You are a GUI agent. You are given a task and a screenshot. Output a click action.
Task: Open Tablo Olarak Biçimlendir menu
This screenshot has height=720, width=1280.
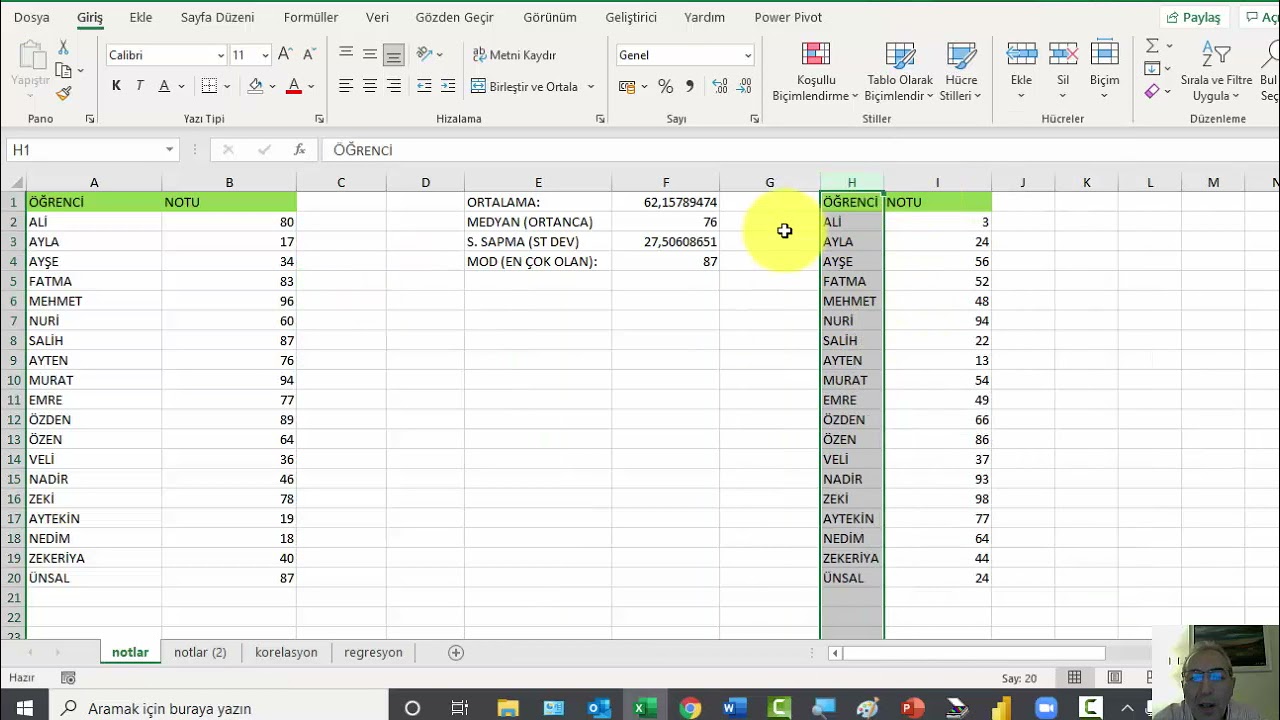click(x=898, y=72)
